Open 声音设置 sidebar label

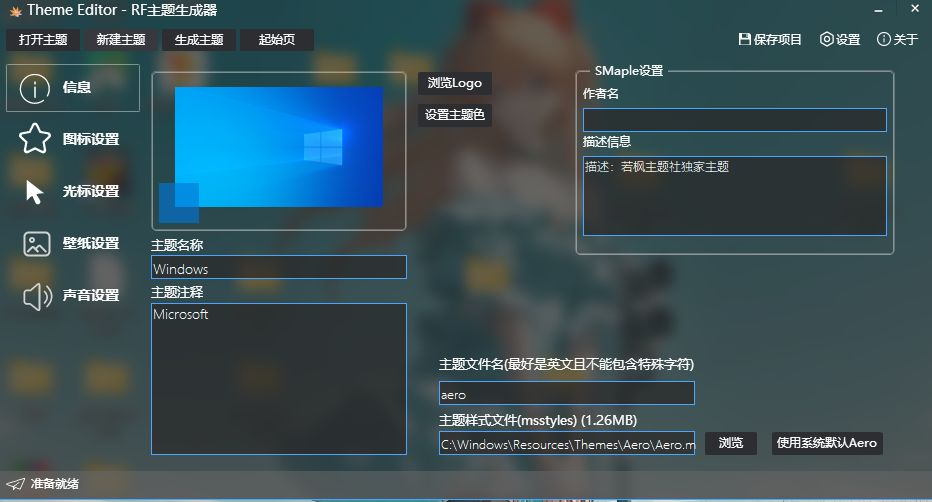[91, 295]
